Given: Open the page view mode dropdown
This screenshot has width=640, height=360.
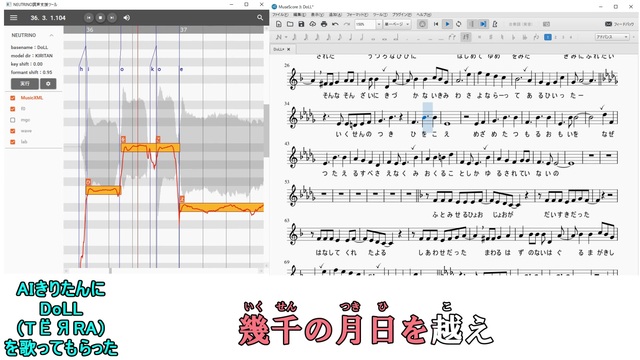Looking at the screenshot, I should coord(397,24).
